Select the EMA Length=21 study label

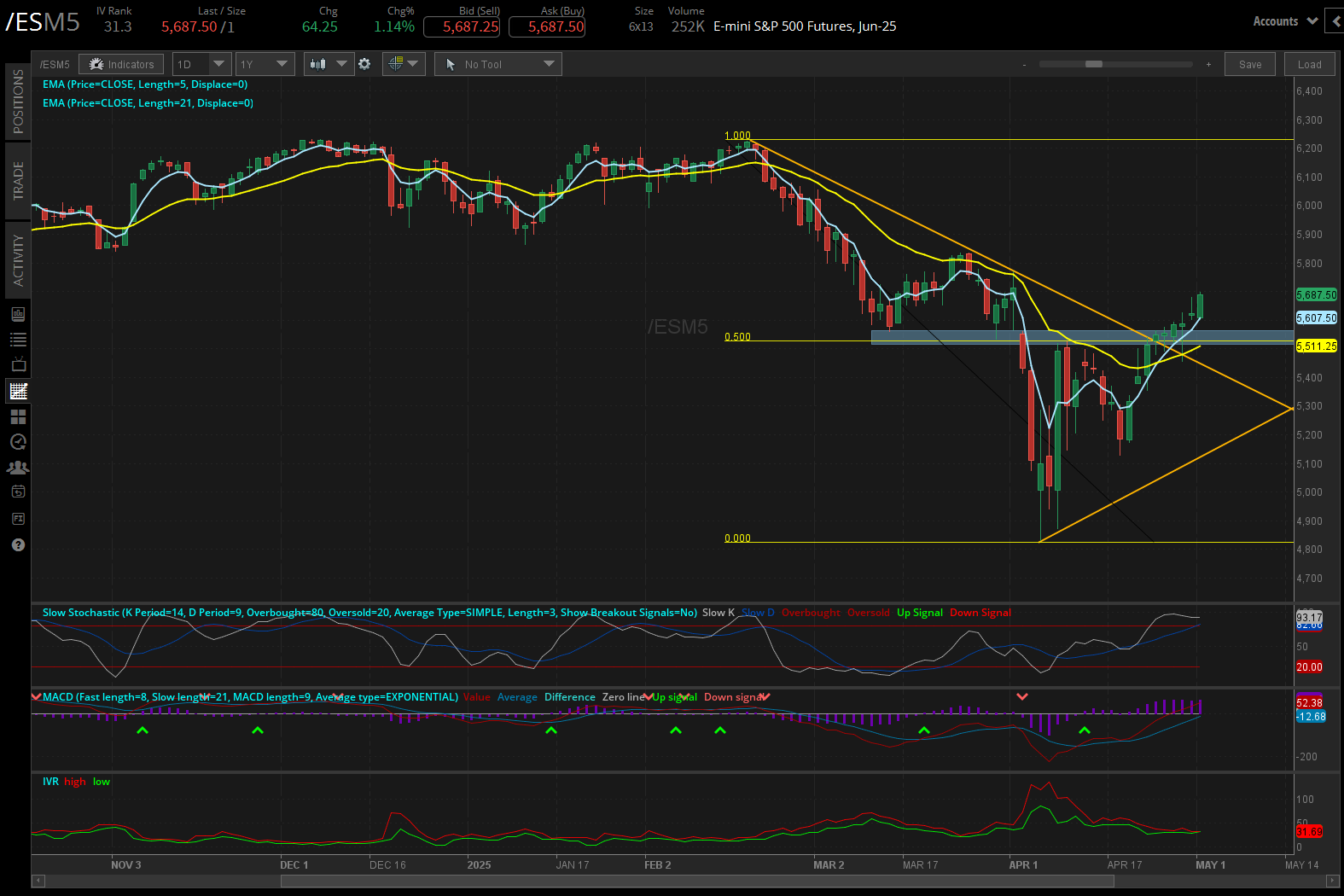coord(148,103)
